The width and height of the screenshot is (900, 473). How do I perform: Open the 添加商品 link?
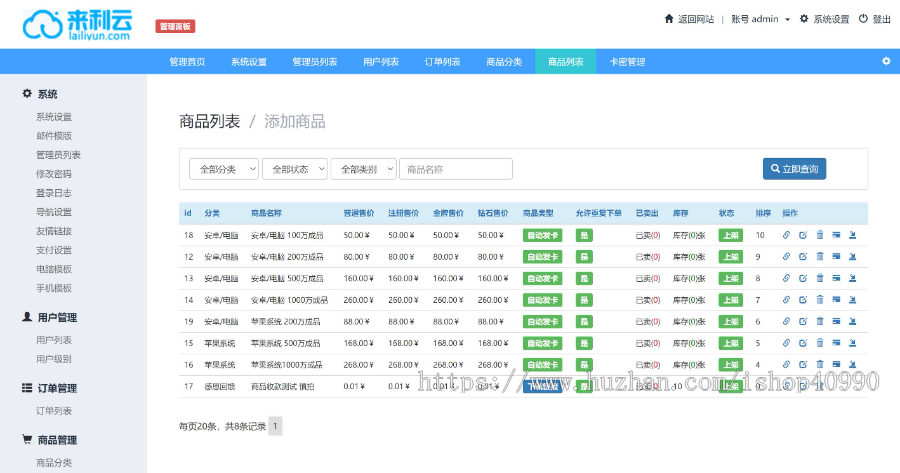[295, 122]
